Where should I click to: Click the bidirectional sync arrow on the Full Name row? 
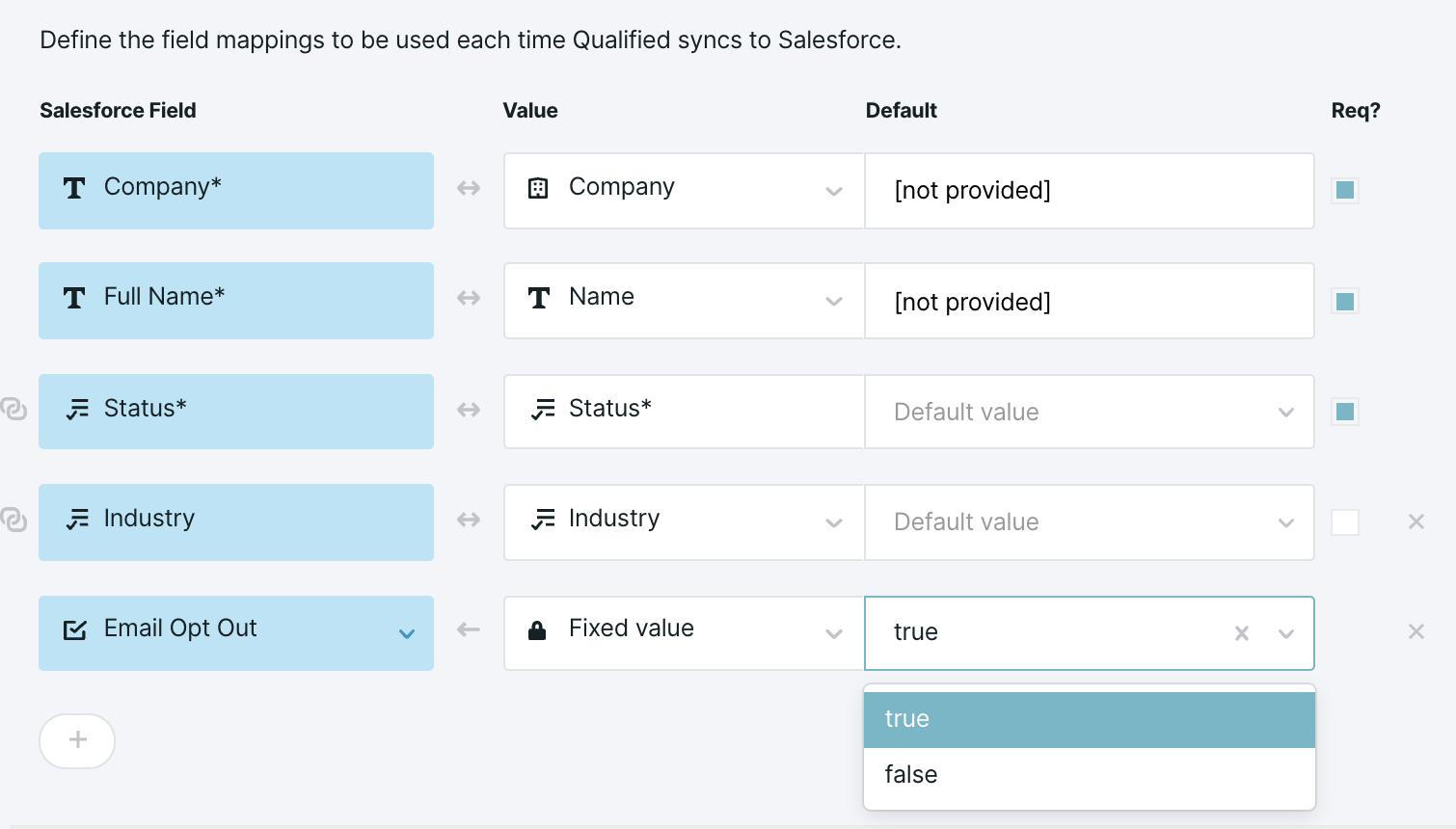pos(468,299)
